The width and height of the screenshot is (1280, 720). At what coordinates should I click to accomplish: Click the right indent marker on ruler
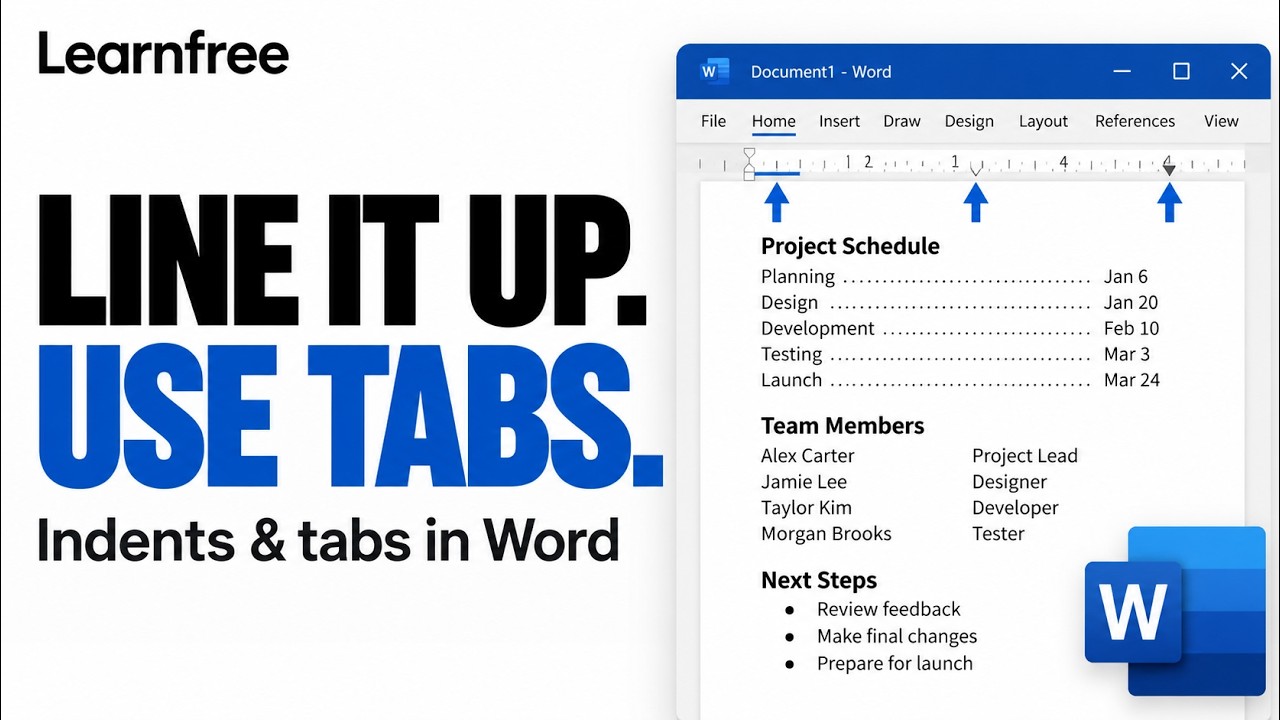click(1168, 170)
